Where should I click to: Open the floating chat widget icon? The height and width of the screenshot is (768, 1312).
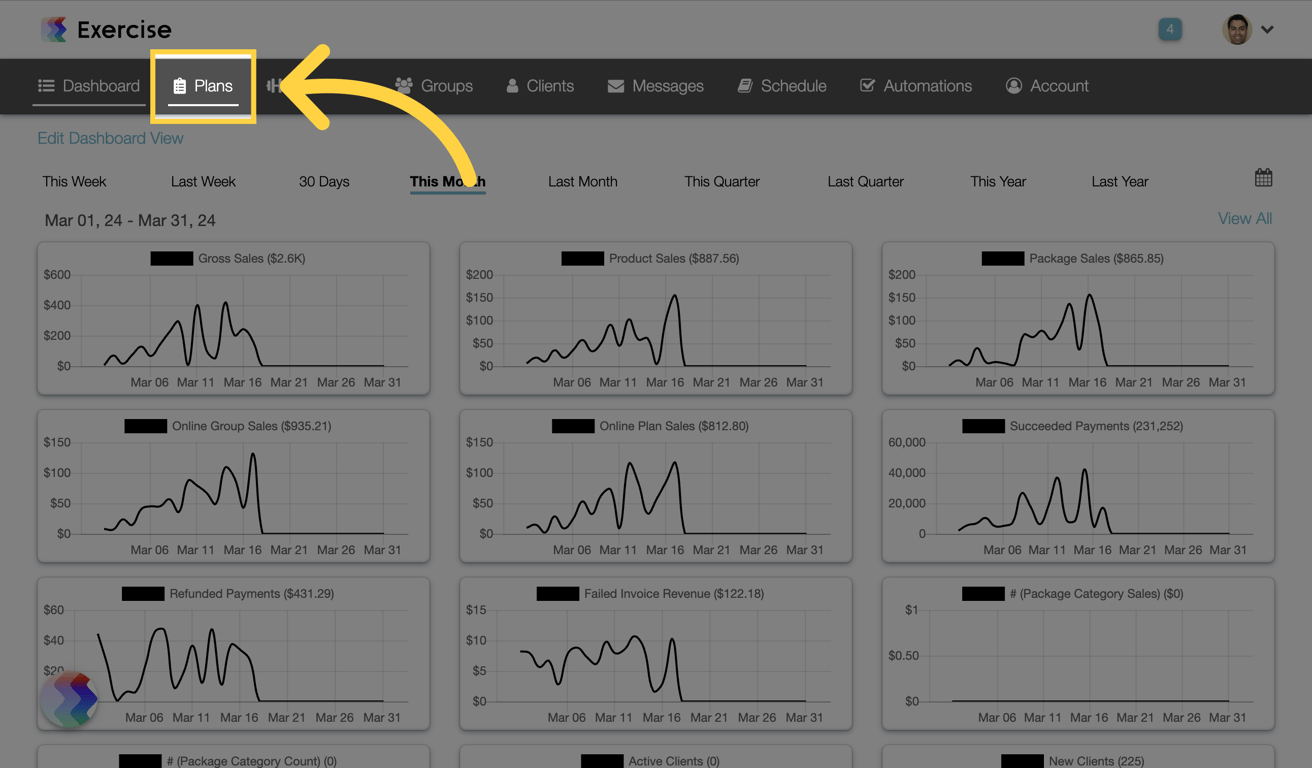[x=69, y=699]
